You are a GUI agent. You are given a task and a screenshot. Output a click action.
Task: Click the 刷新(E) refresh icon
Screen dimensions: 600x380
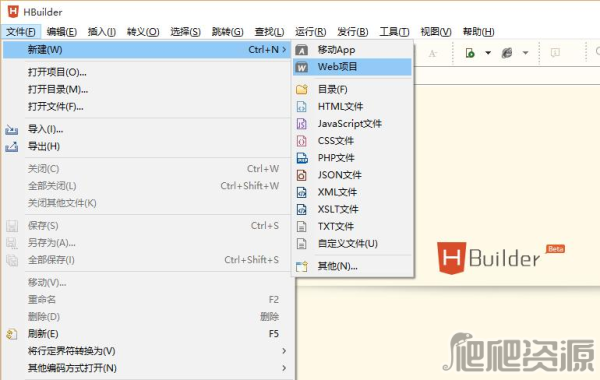coord(11,334)
